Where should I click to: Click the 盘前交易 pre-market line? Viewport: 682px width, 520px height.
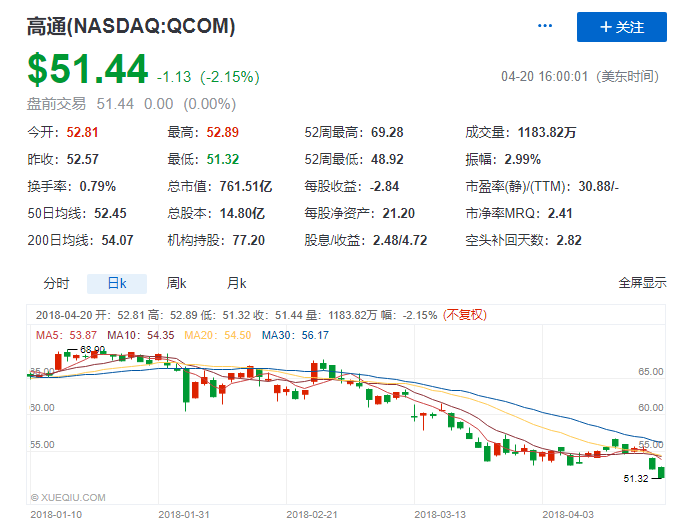131,104
